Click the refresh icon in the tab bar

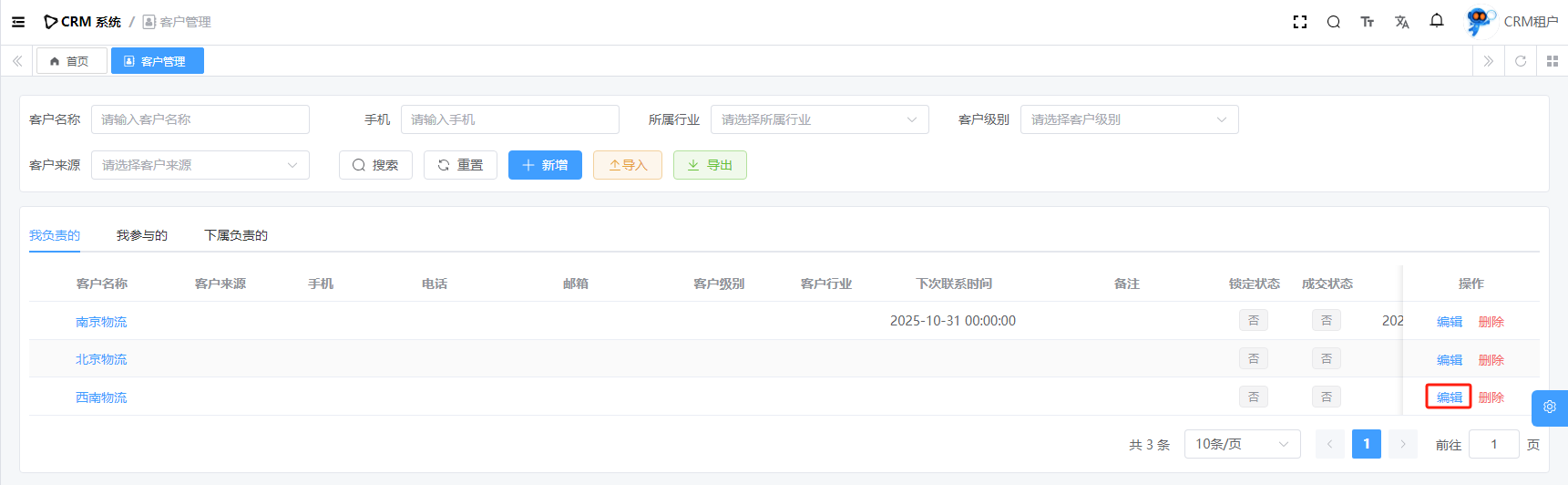click(1521, 61)
